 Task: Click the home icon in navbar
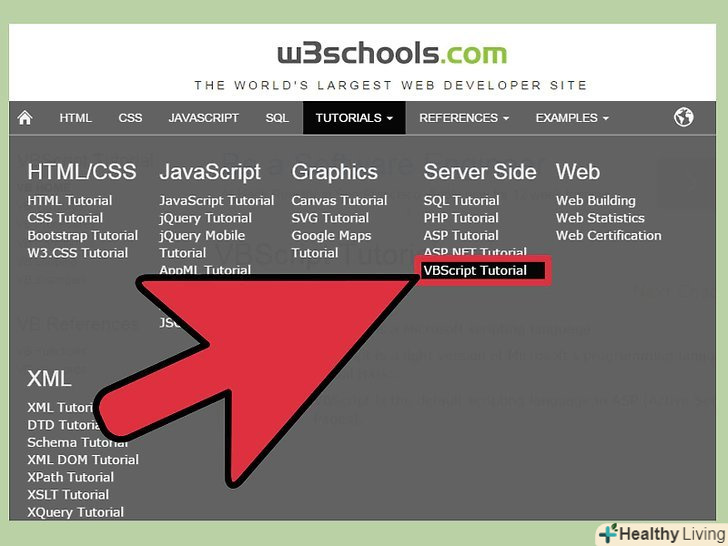click(x=25, y=118)
